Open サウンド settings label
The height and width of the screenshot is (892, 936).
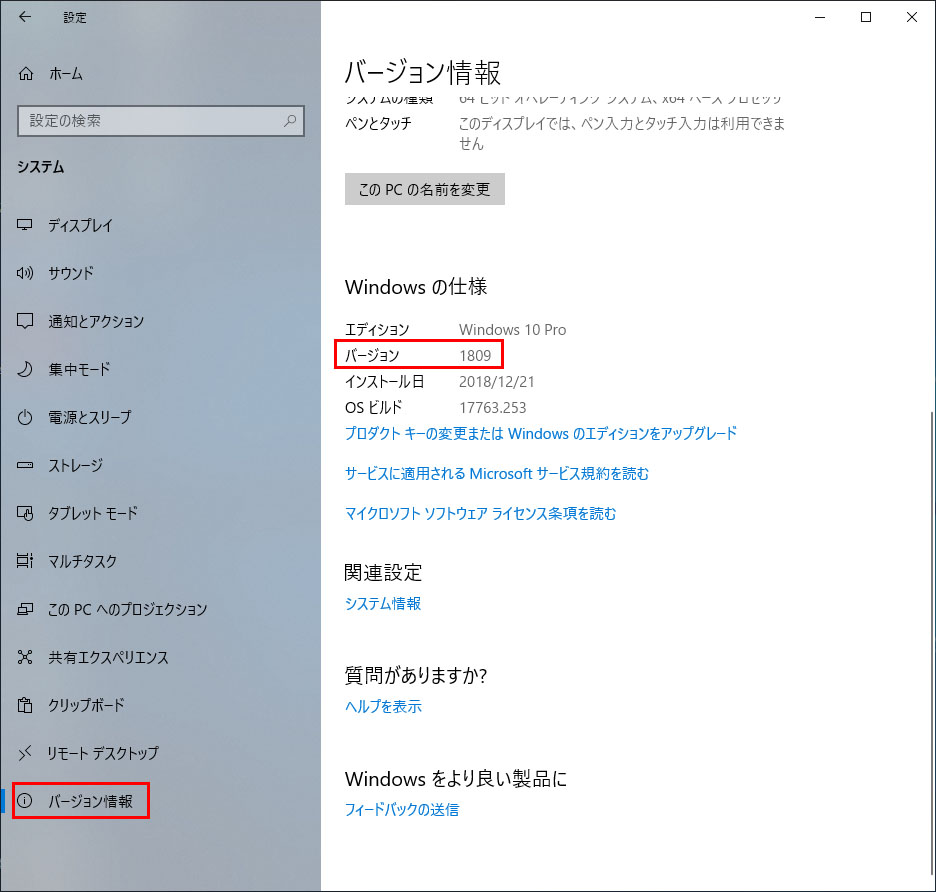(71, 273)
